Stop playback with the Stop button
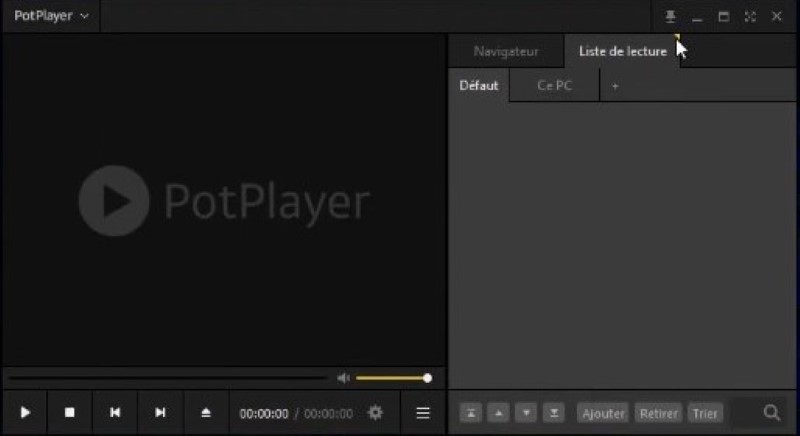800x436 pixels. [70, 412]
